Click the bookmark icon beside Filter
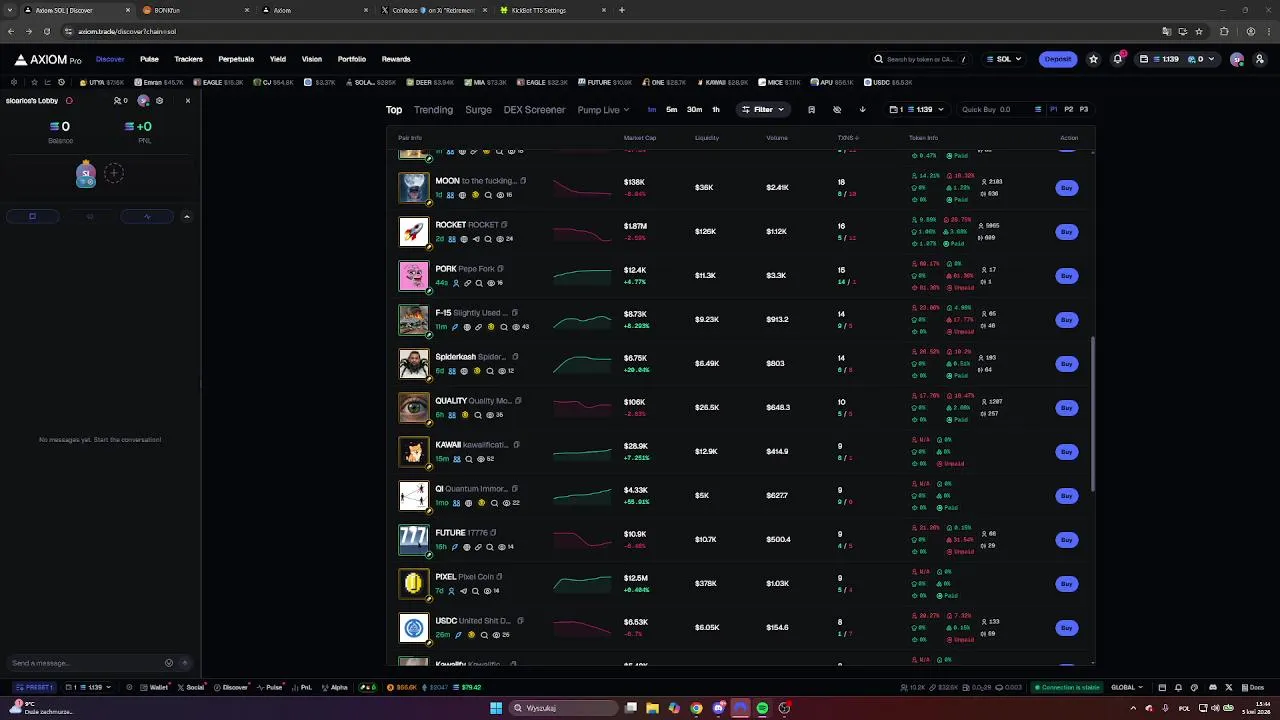This screenshot has width=1280, height=720. 811,109
